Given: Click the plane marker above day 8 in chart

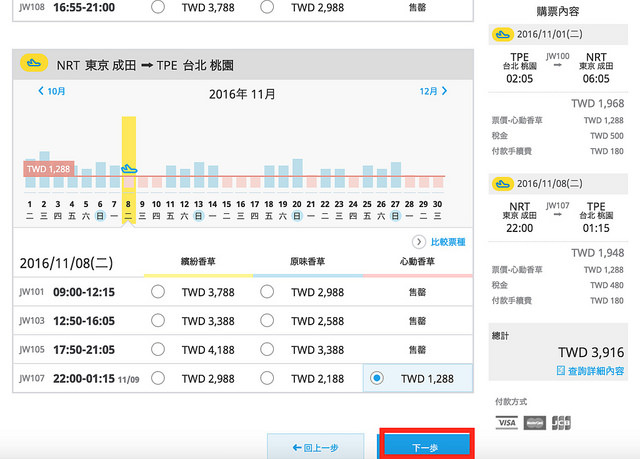Looking at the screenshot, I should point(128,168).
